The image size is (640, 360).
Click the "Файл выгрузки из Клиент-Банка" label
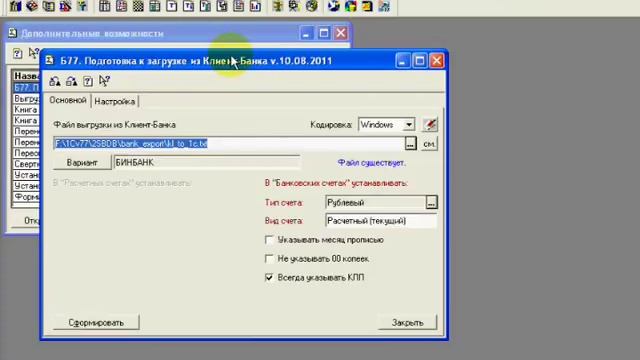[x=115, y=125]
